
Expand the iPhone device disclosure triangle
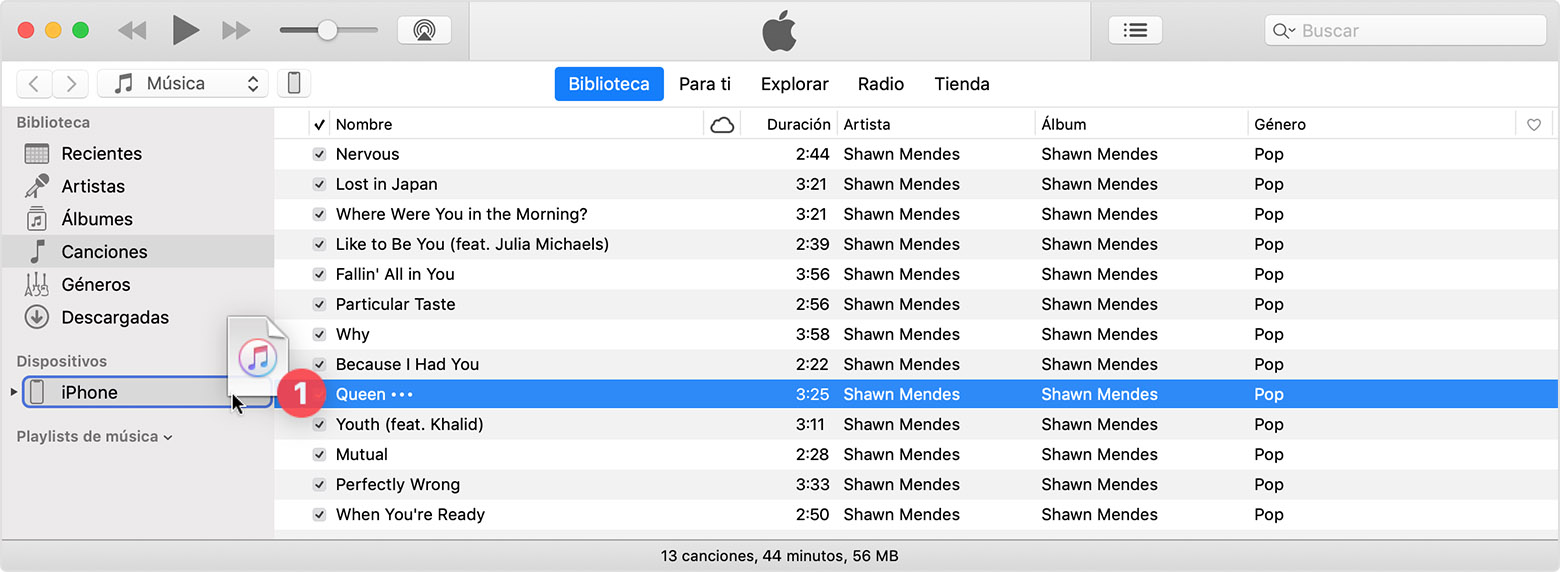point(13,392)
